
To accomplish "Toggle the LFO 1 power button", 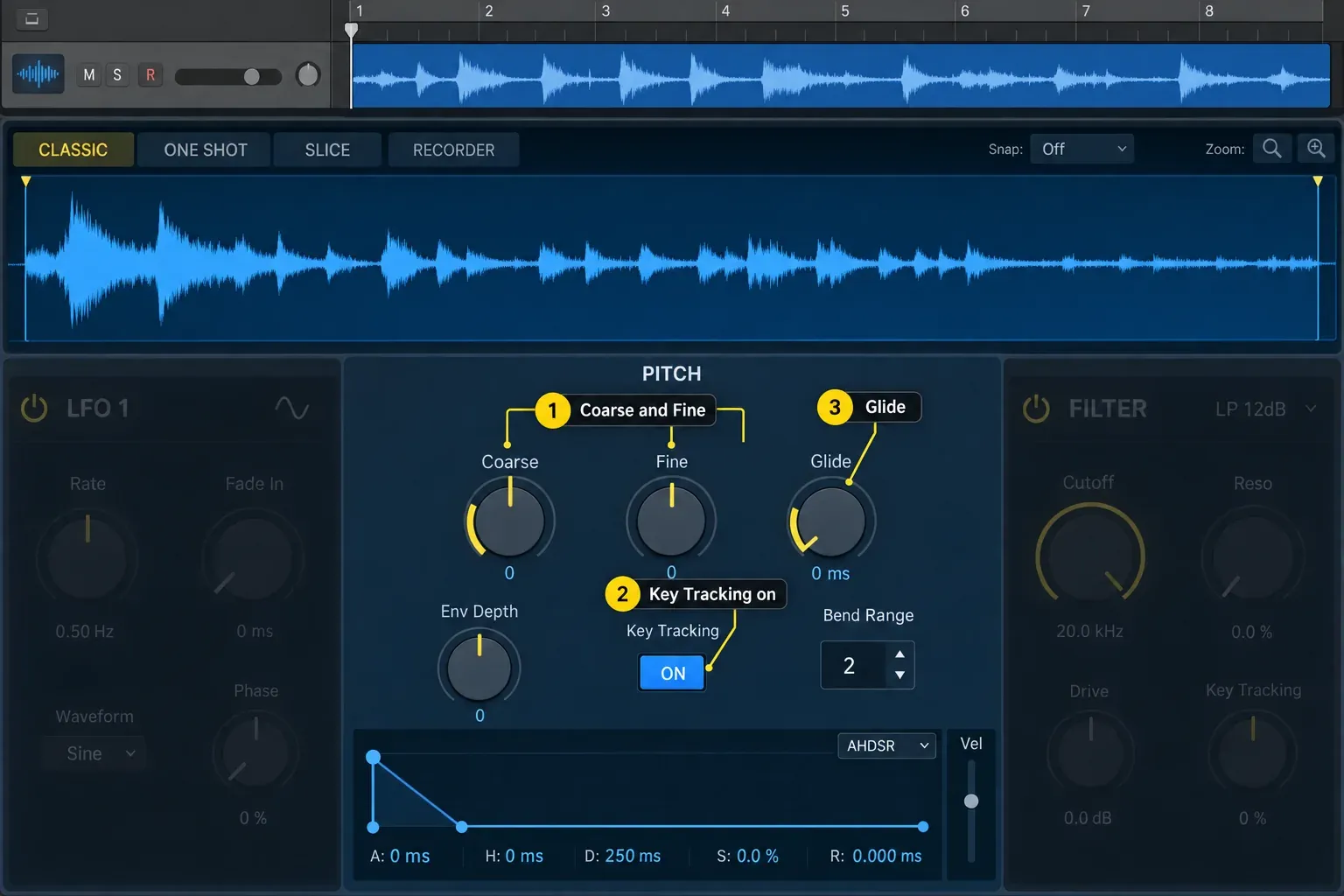I will [x=34, y=408].
